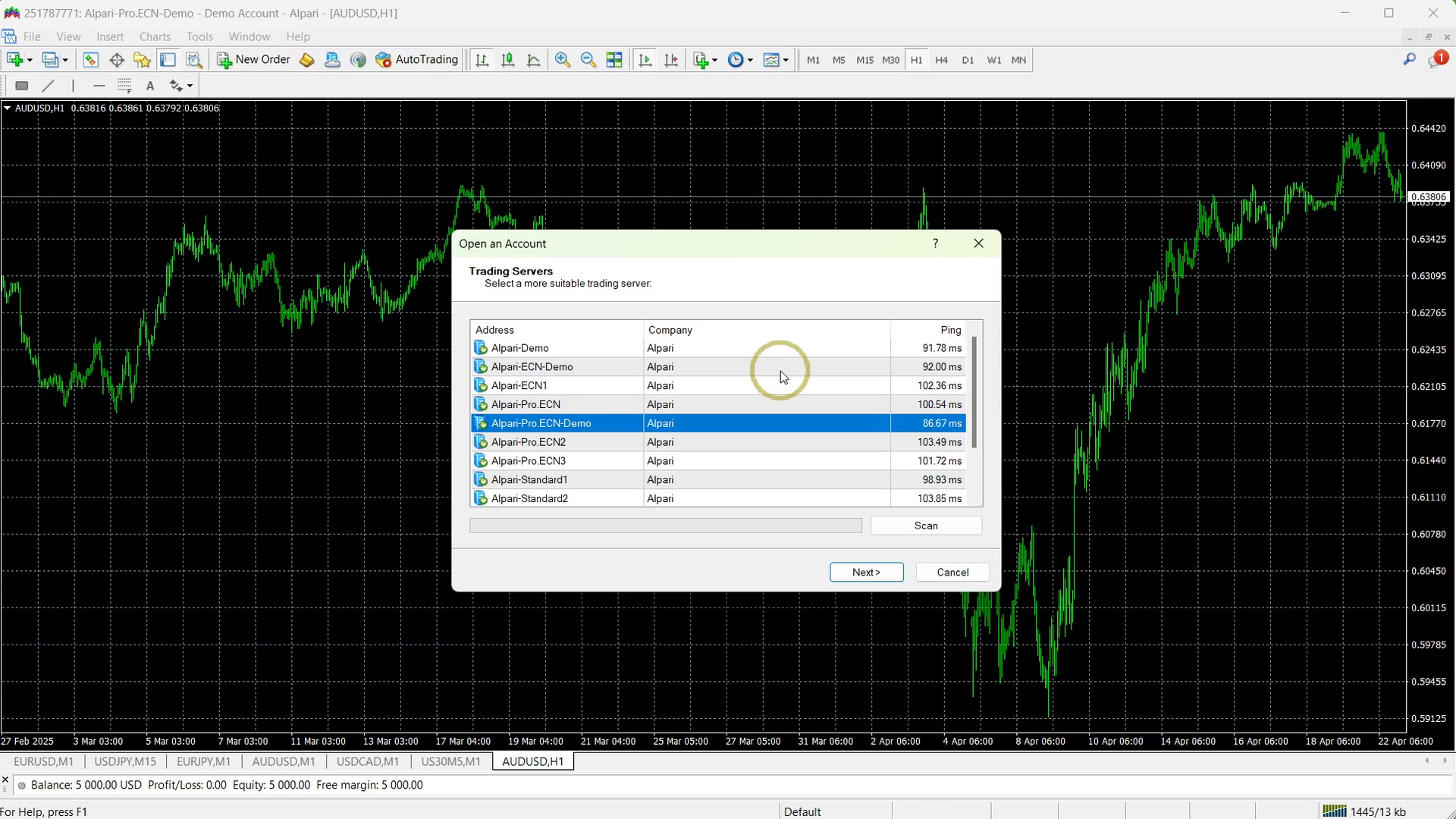The image size is (1456, 819).
Task: Switch to the line chart icon
Action: click(x=534, y=60)
